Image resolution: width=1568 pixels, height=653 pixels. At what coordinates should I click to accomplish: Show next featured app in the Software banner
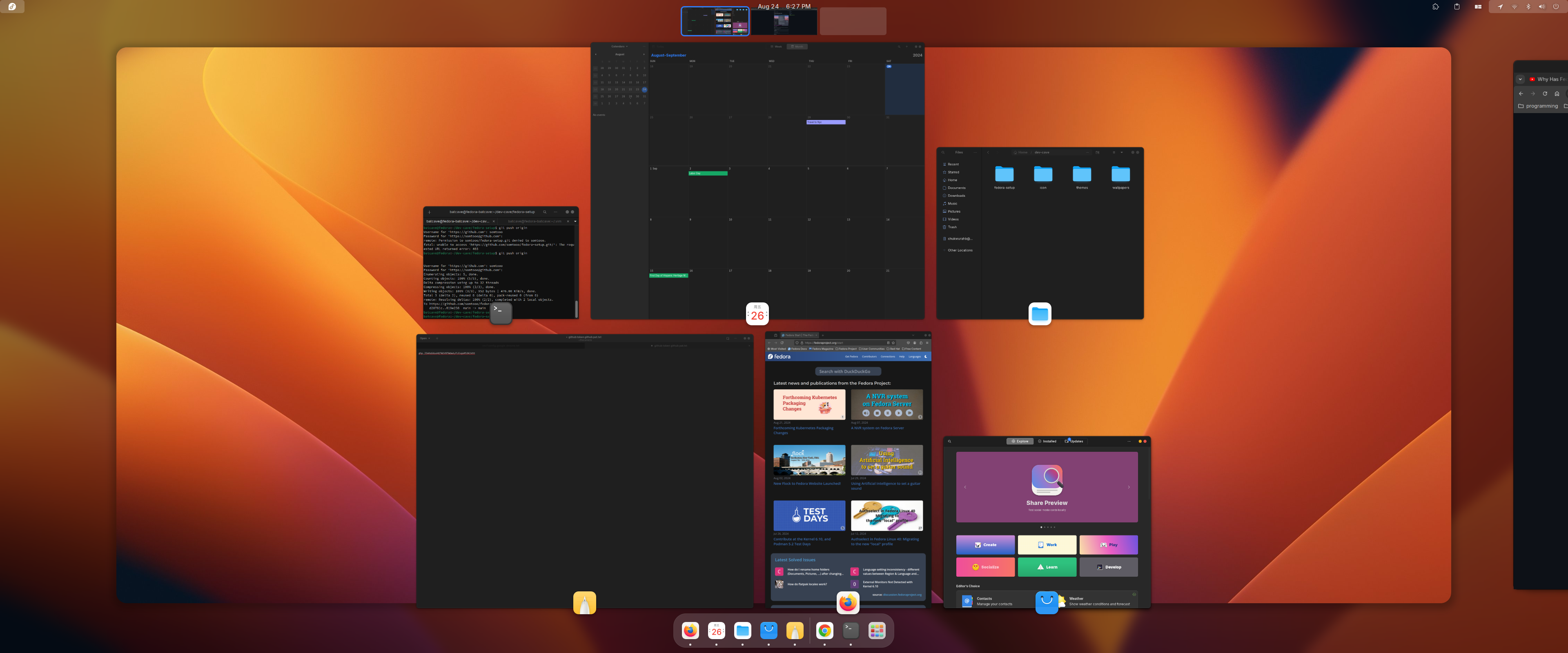[x=1129, y=487]
